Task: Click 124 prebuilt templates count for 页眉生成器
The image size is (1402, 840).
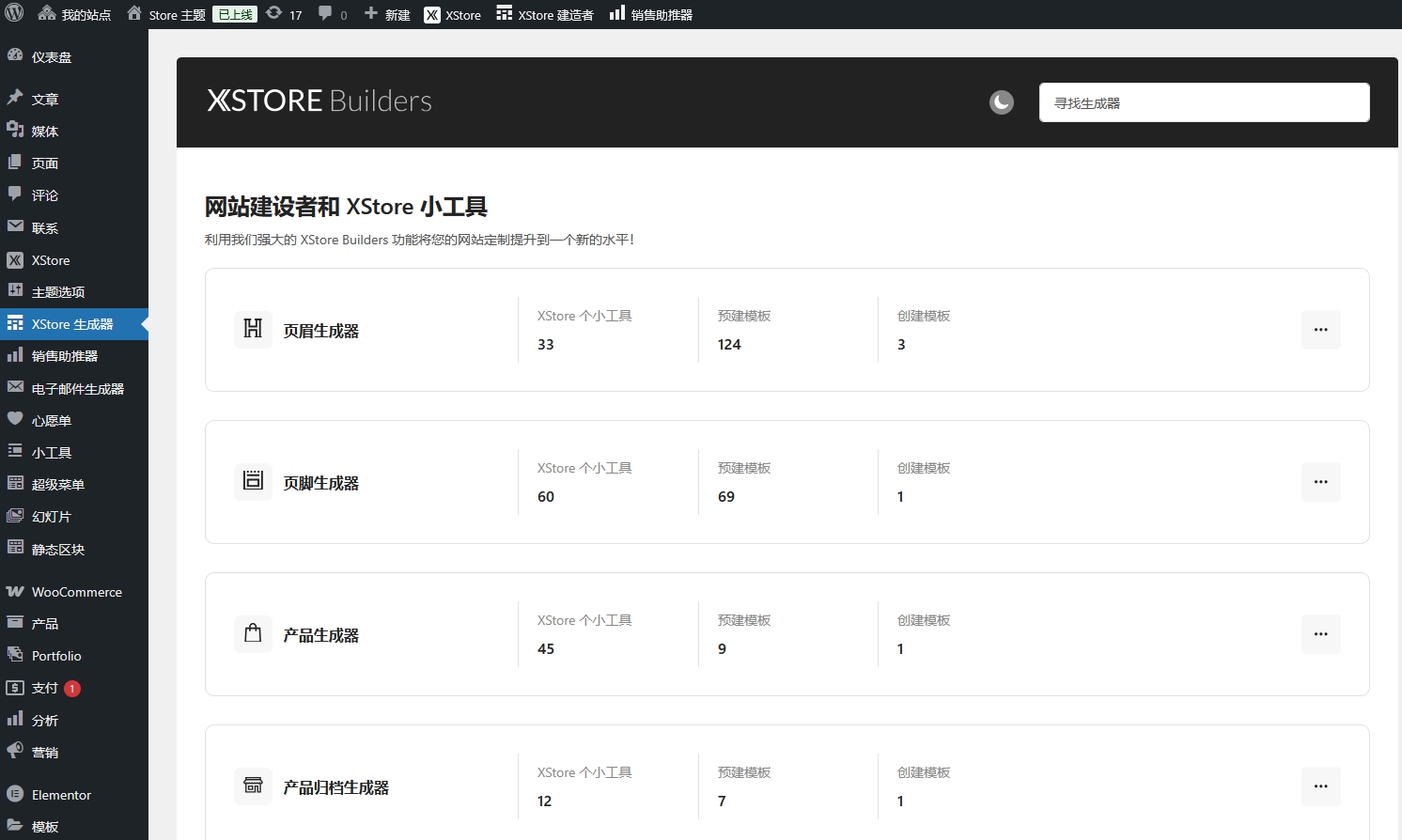Action: click(x=729, y=345)
